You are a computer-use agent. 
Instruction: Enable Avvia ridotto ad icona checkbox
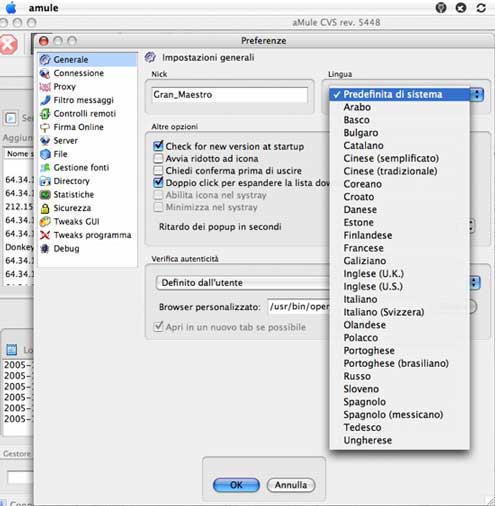[x=158, y=158]
